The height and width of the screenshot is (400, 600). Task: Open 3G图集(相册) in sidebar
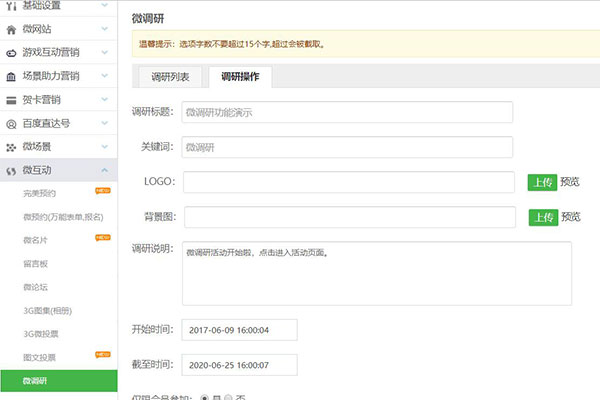pyautogui.click(x=47, y=311)
